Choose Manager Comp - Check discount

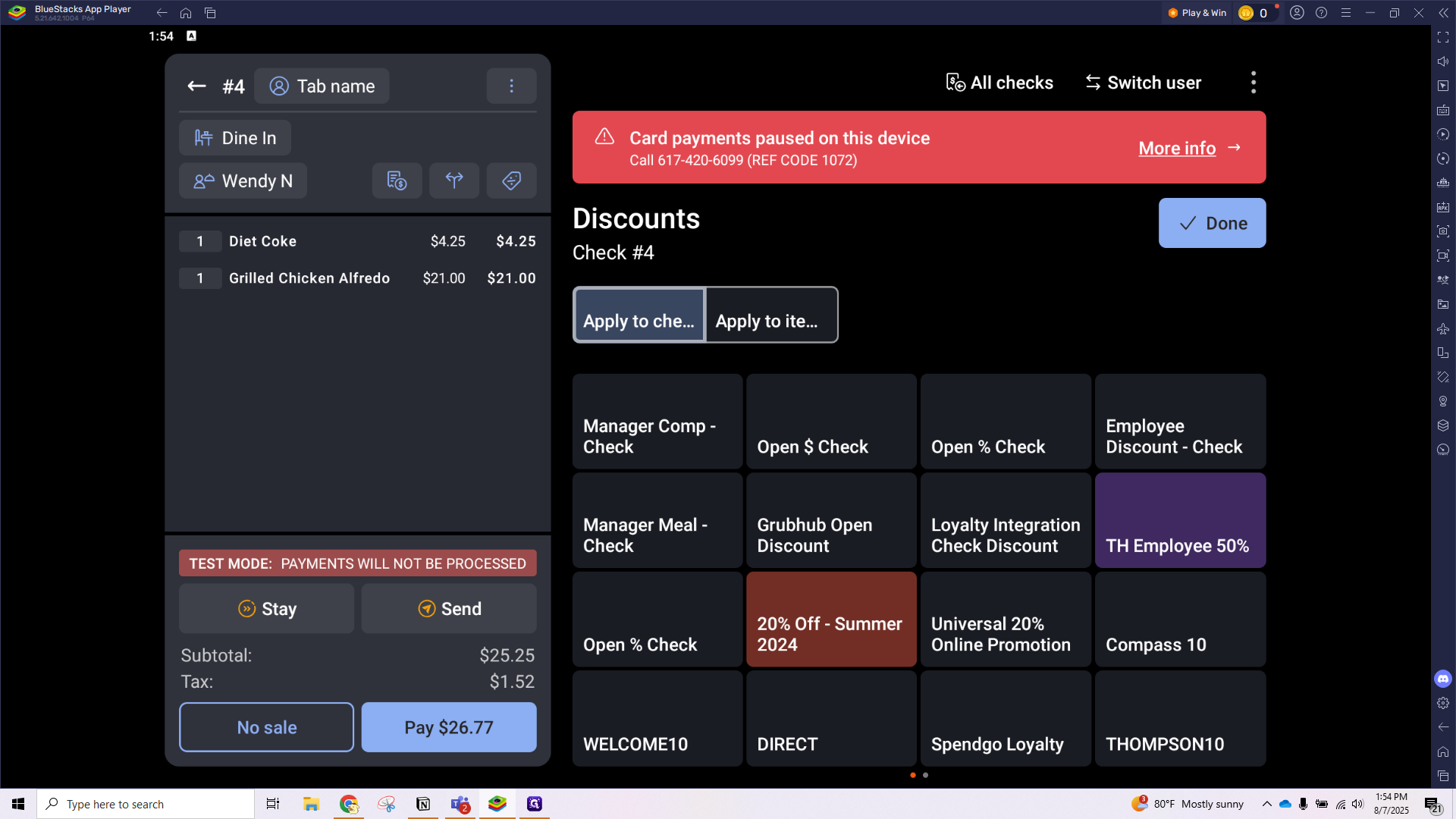pyautogui.click(x=657, y=422)
